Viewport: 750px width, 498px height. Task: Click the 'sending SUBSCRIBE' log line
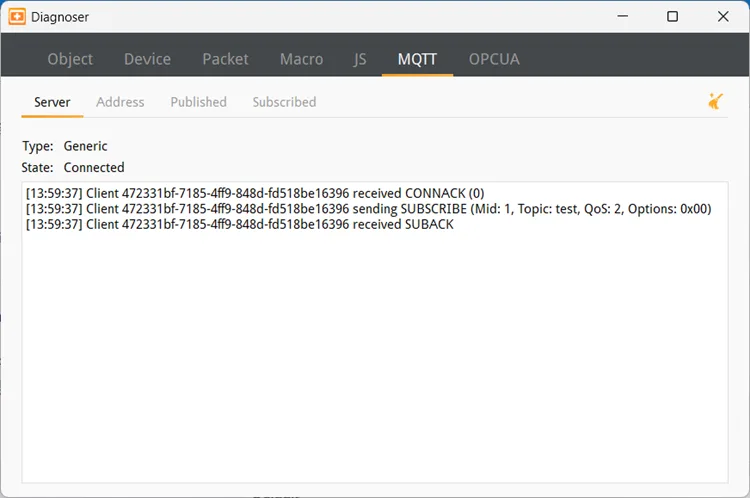[x=368, y=209]
